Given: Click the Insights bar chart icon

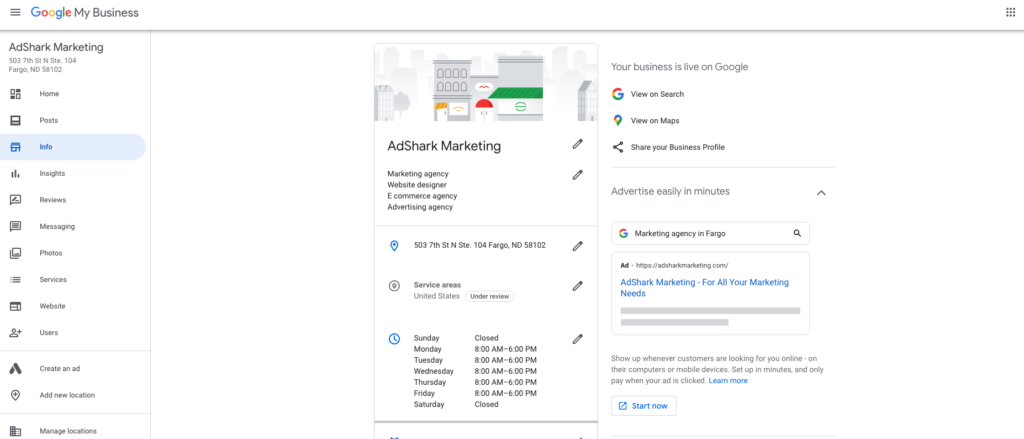Looking at the screenshot, I should (16, 174).
